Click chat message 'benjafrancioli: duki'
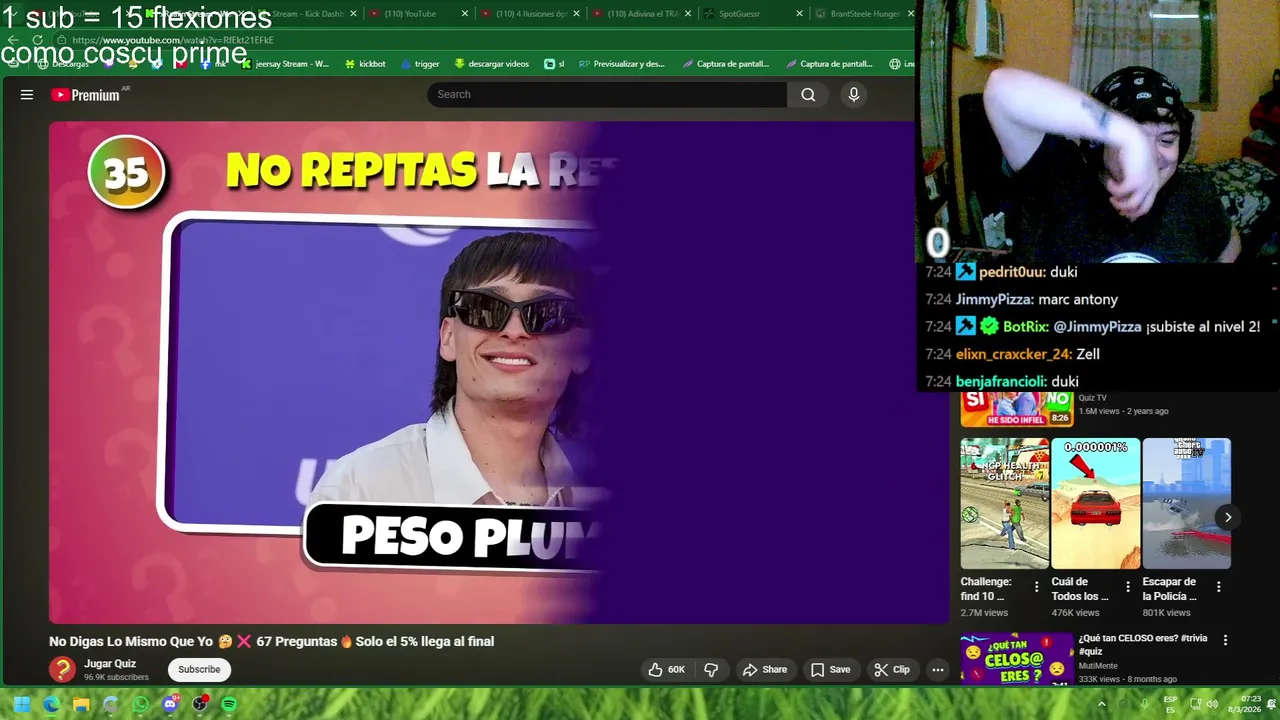The width and height of the screenshot is (1280, 720). pyautogui.click(x=1001, y=381)
